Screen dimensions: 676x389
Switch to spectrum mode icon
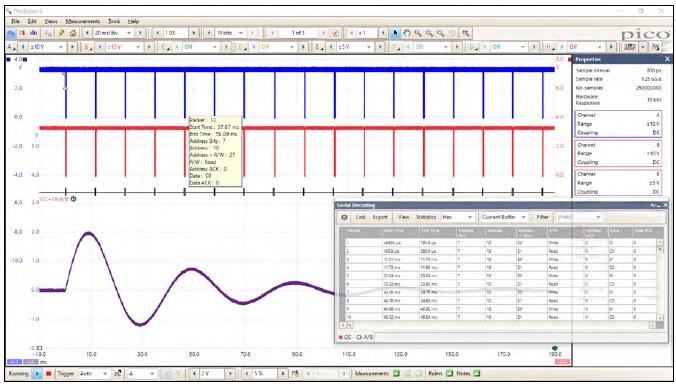click(34, 33)
